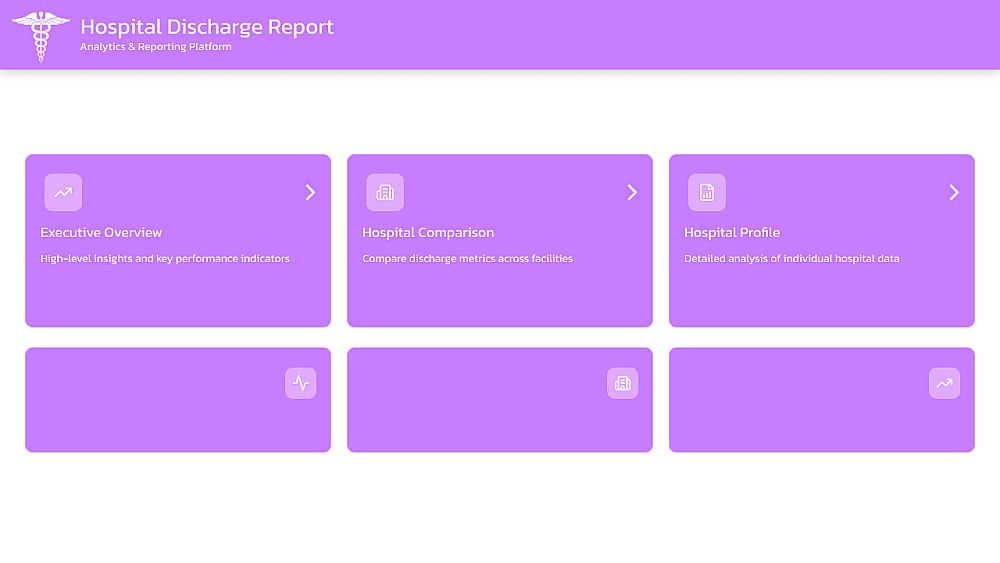Click 'Compare discharge metrics across facilities' text
1000x563 pixels.
click(x=467, y=258)
